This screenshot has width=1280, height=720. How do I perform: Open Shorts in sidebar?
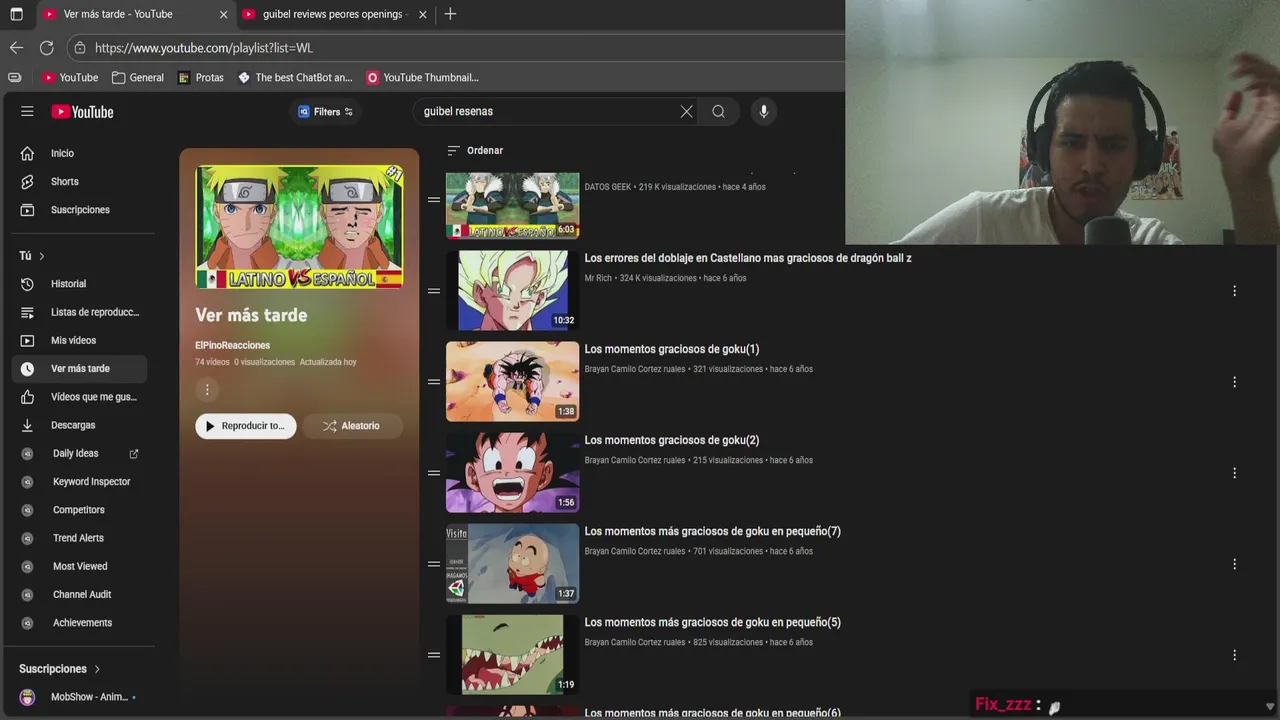point(80,181)
